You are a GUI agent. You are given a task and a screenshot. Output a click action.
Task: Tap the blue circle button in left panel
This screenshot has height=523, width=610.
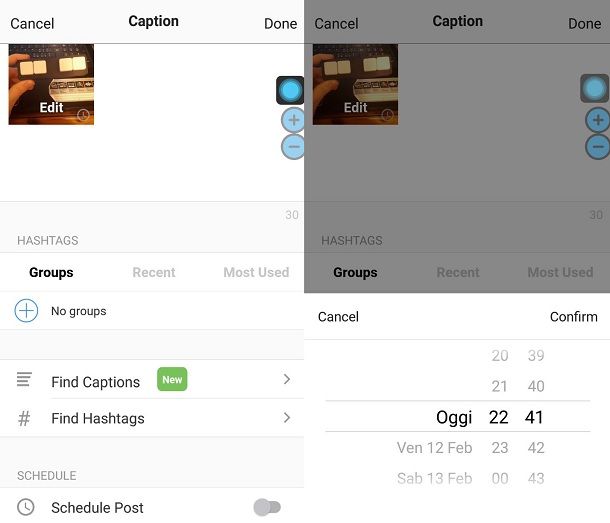tap(290, 90)
